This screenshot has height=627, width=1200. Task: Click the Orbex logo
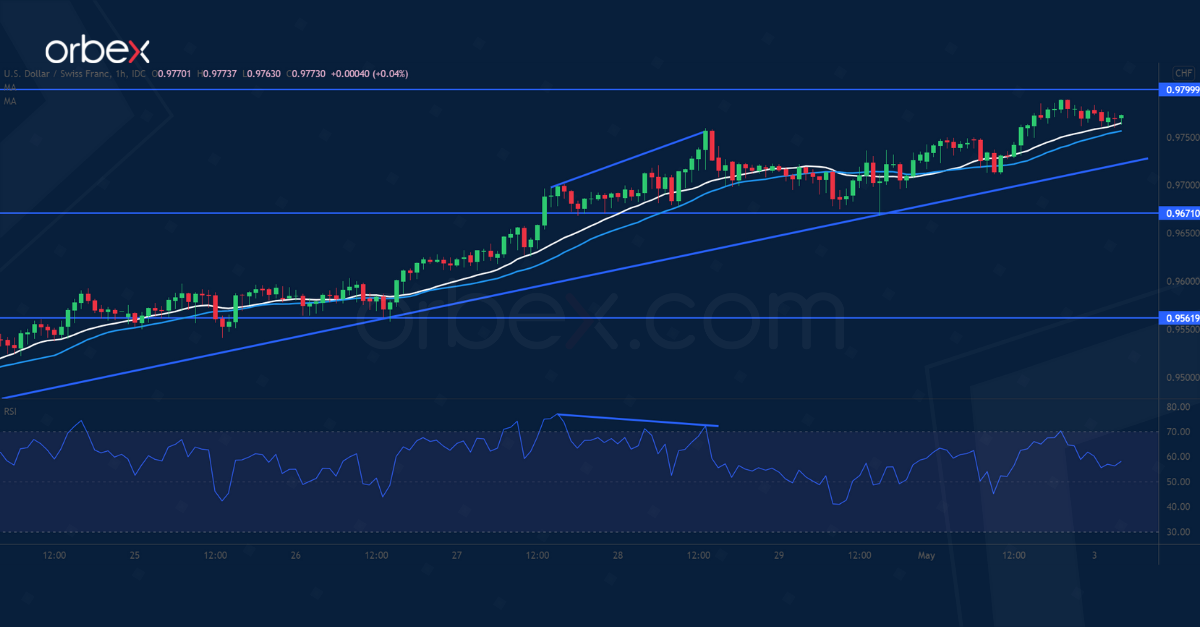click(98, 45)
